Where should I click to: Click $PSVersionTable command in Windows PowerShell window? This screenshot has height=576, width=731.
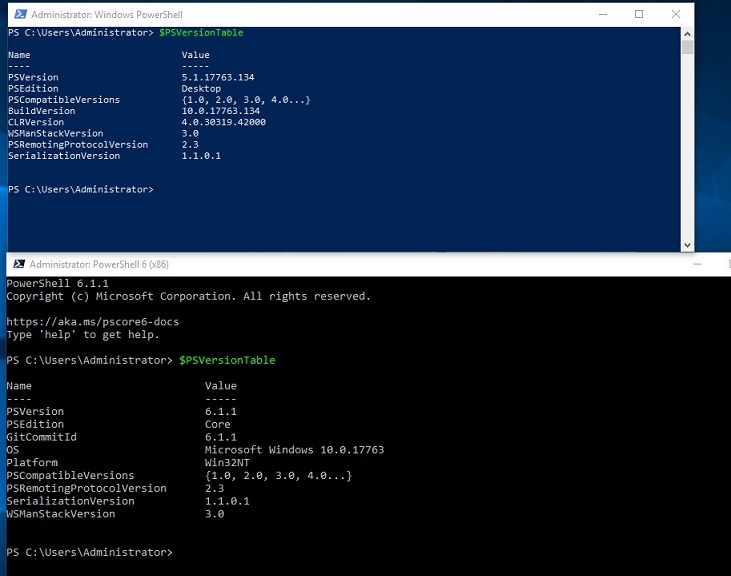(x=201, y=33)
